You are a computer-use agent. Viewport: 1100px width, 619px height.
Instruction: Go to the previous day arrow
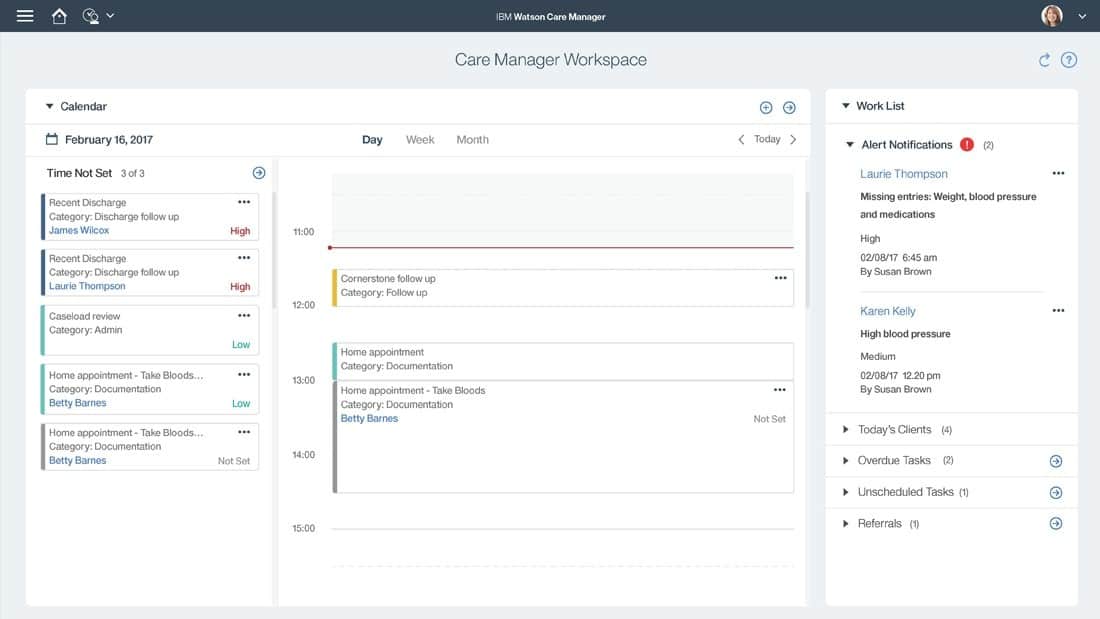click(741, 140)
